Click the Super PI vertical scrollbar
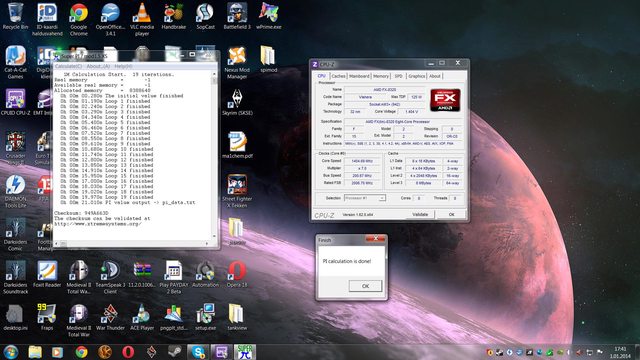Screen dimensions: 640x360 point(214,155)
